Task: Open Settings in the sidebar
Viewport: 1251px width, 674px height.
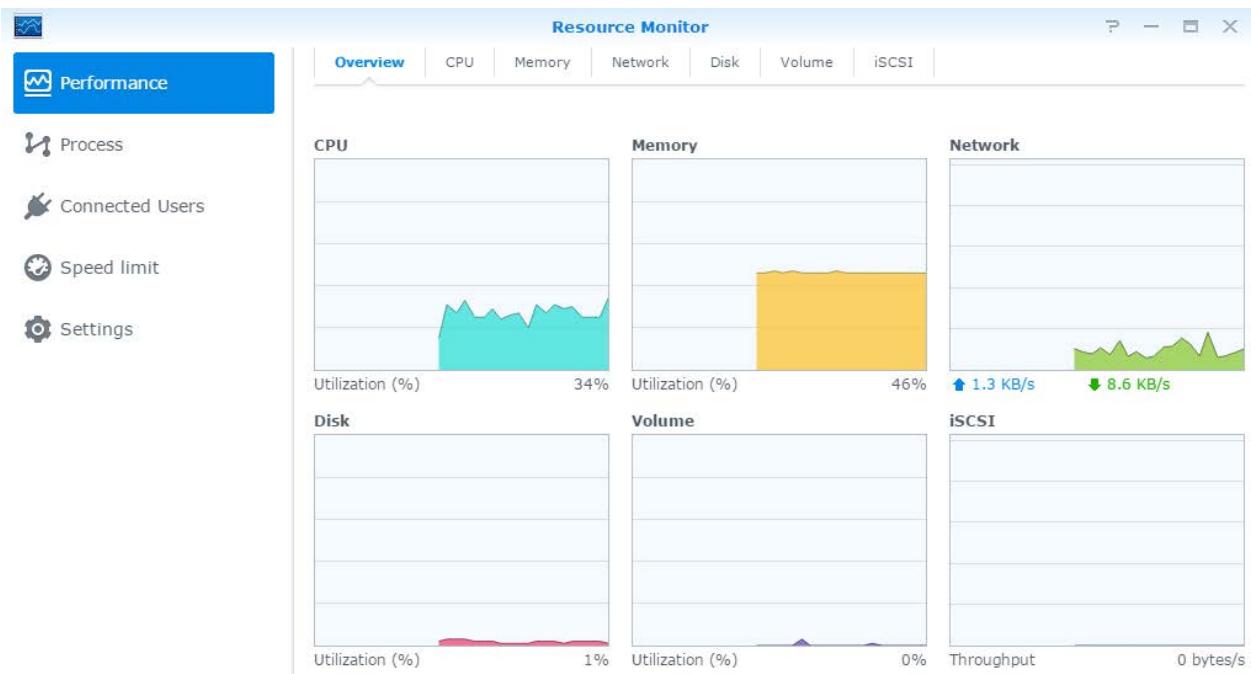Action: [144, 329]
